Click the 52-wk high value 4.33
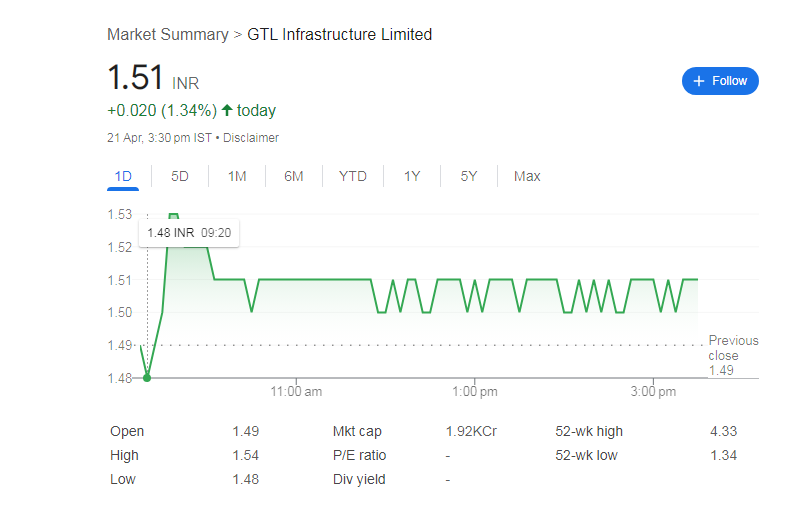Image resolution: width=805 pixels, height=510 pixels. tap(723, 431)
